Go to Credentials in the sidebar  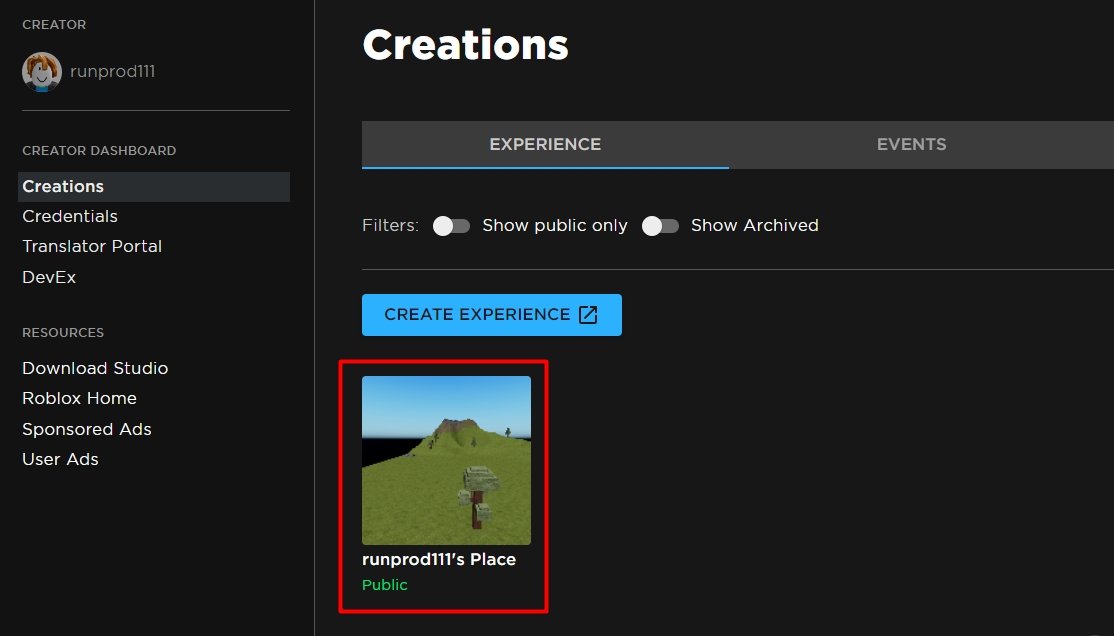point(70,216)
